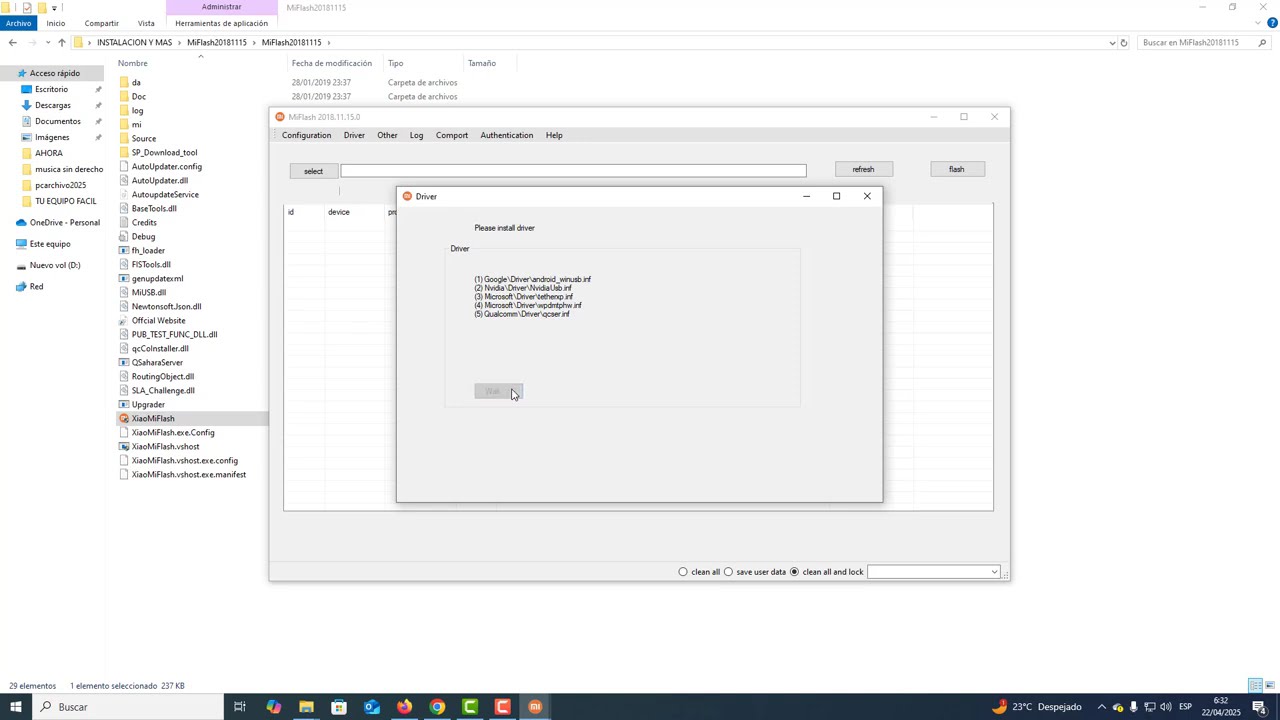Click Explorer ribbon help icon
This screenshot has height=720, width=1280.
click(x=1272, y=23)
